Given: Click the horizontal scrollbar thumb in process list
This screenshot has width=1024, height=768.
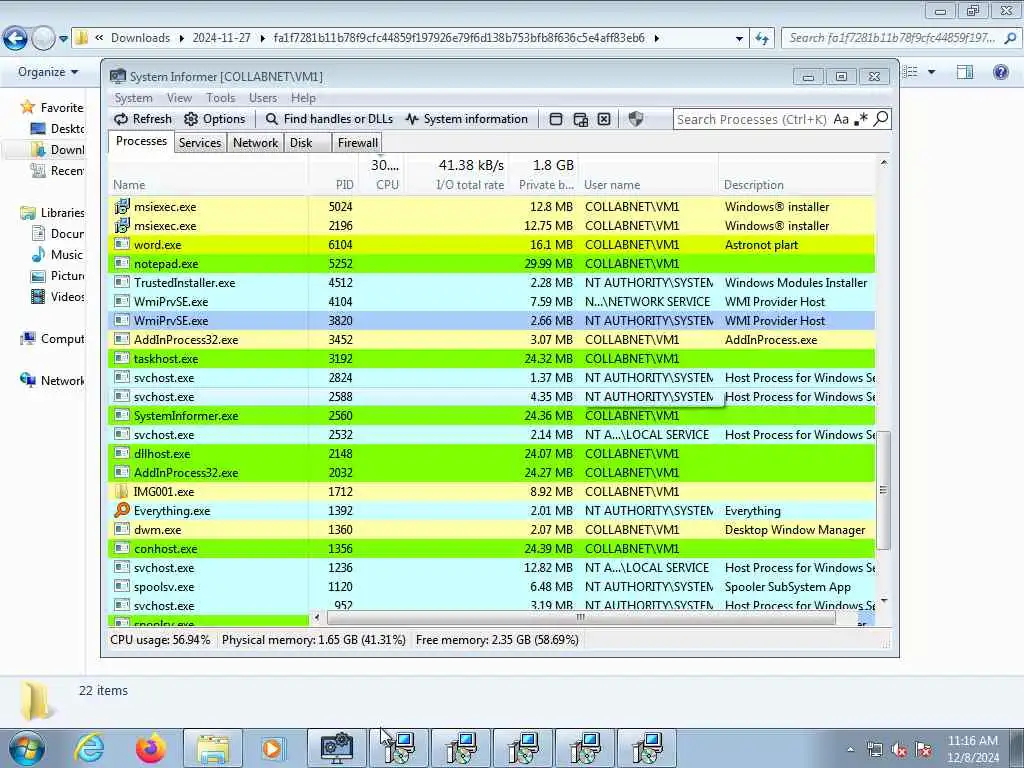Looking at the screenshot, I should click(x=581, y=617).
